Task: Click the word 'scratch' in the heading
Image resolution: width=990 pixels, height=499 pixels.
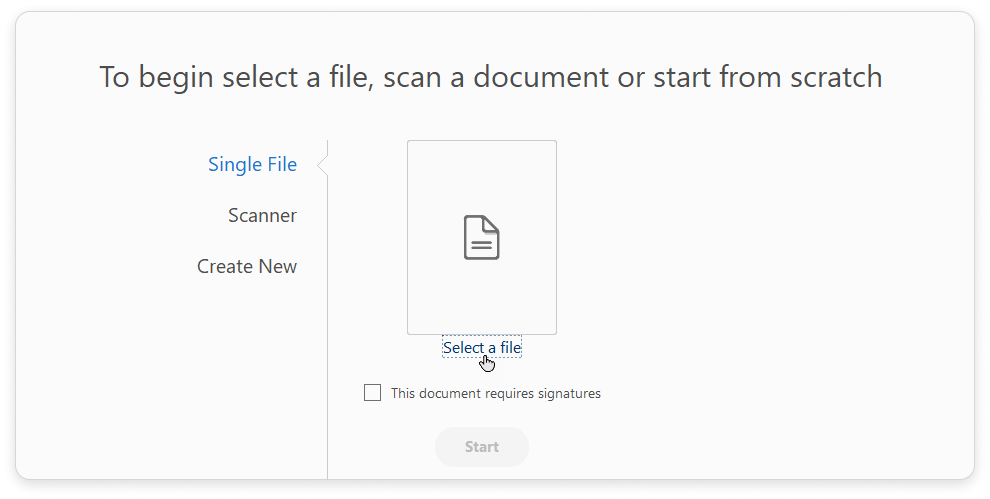Action: coord(834,77)
